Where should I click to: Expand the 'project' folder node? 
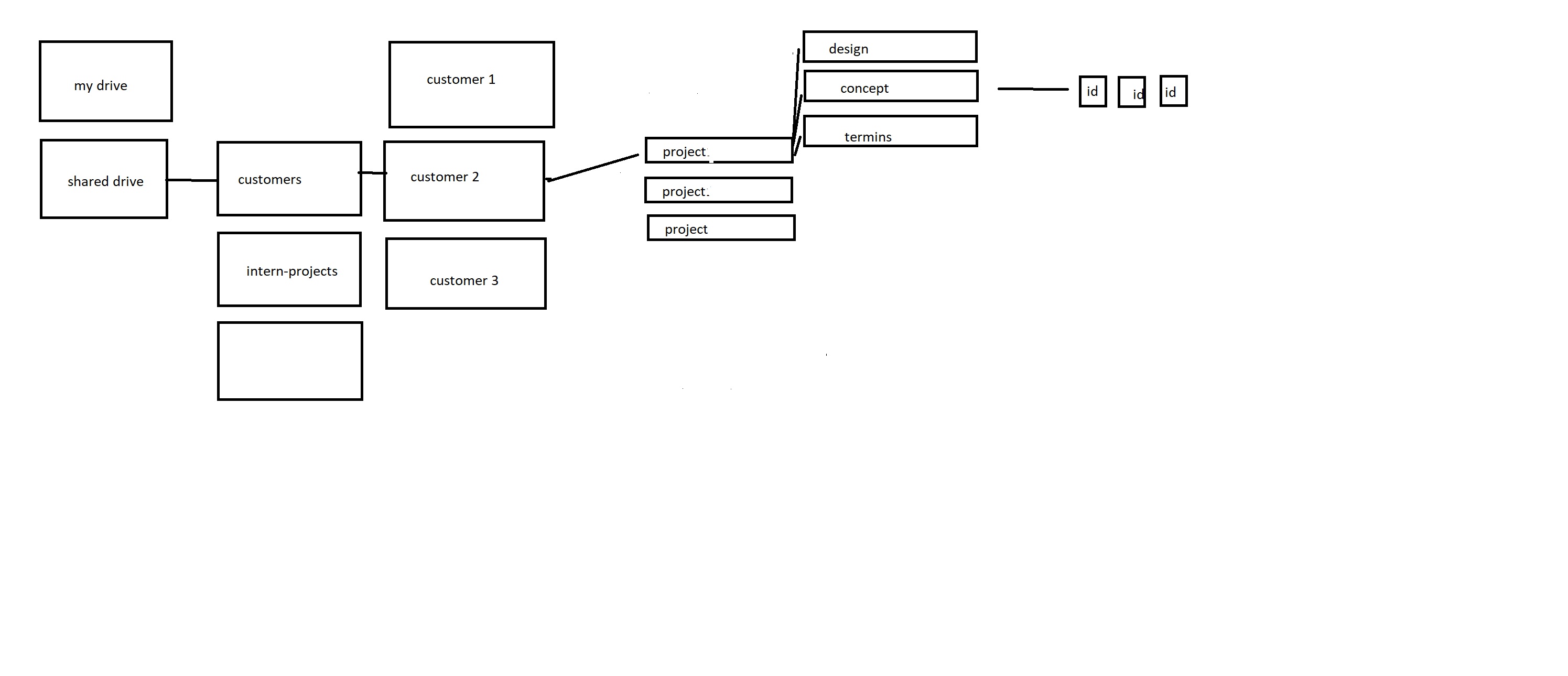[x=718, y=153]
